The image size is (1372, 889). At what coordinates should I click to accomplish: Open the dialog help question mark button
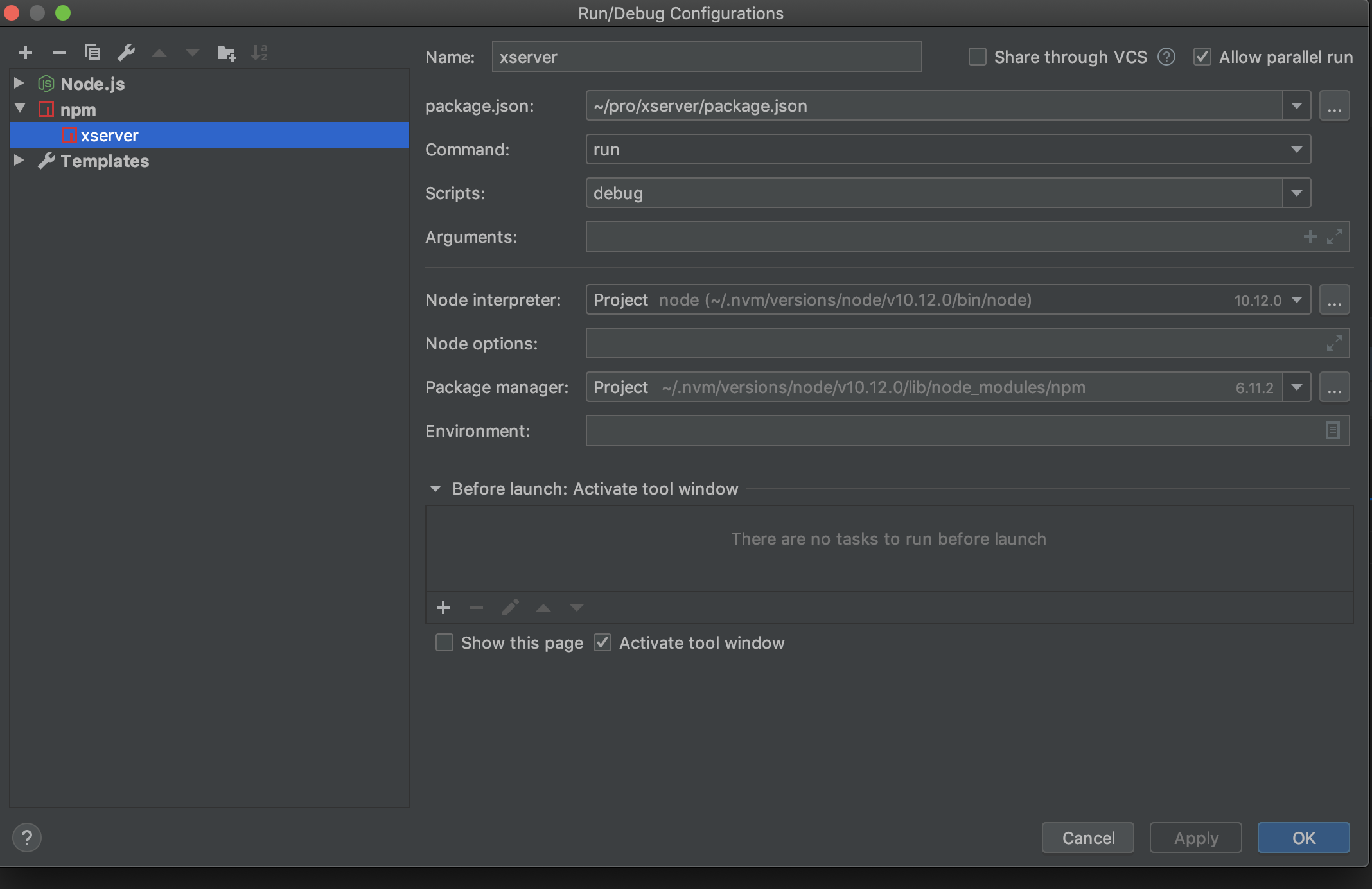[x=27, y=838]
